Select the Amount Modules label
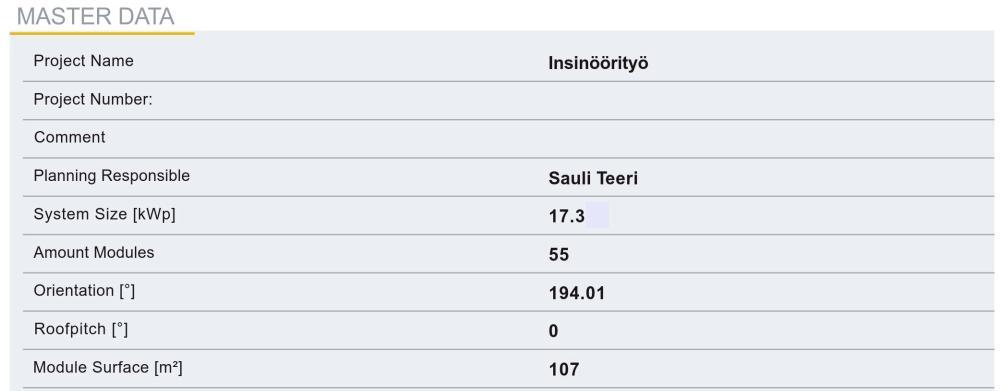The image size is (1003, 391). point(94,252)
